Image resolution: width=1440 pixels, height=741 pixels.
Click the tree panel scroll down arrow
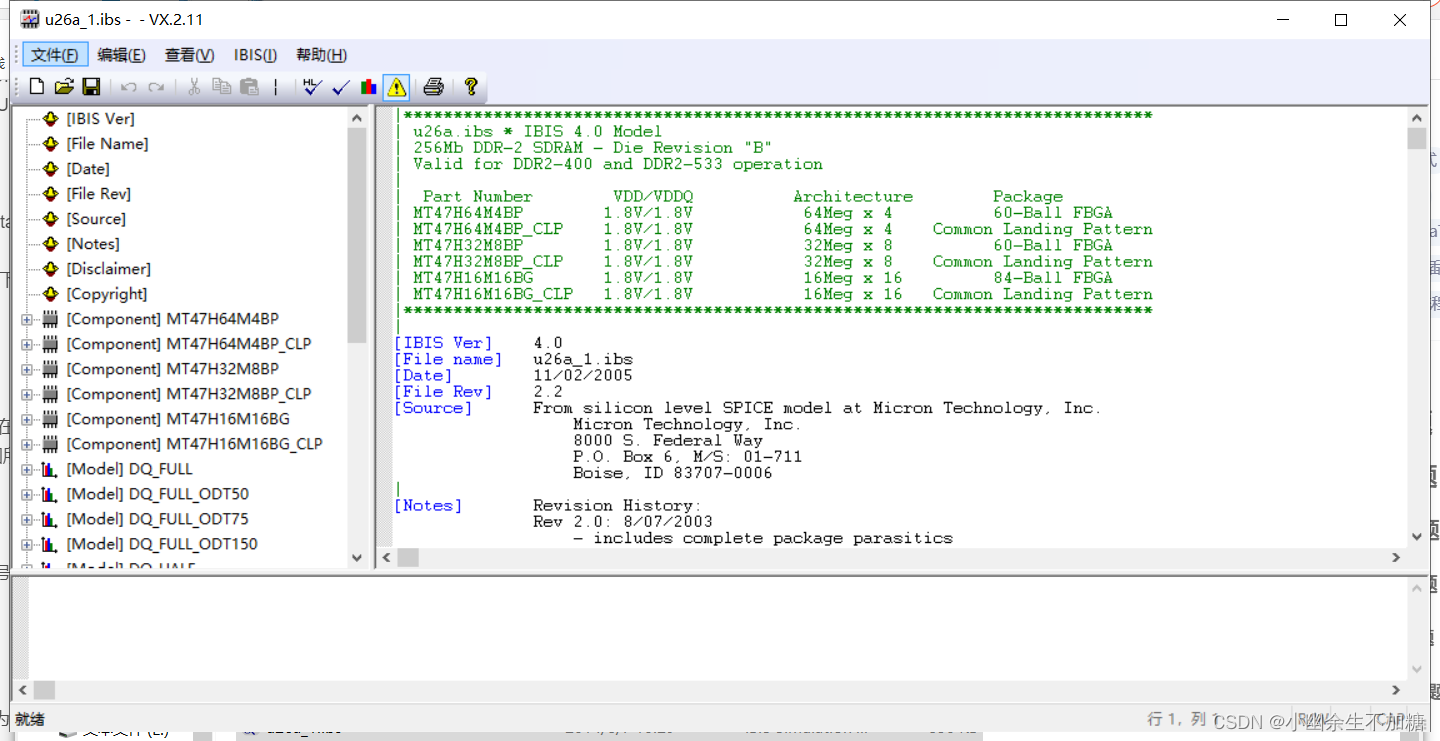coord(357,558)
